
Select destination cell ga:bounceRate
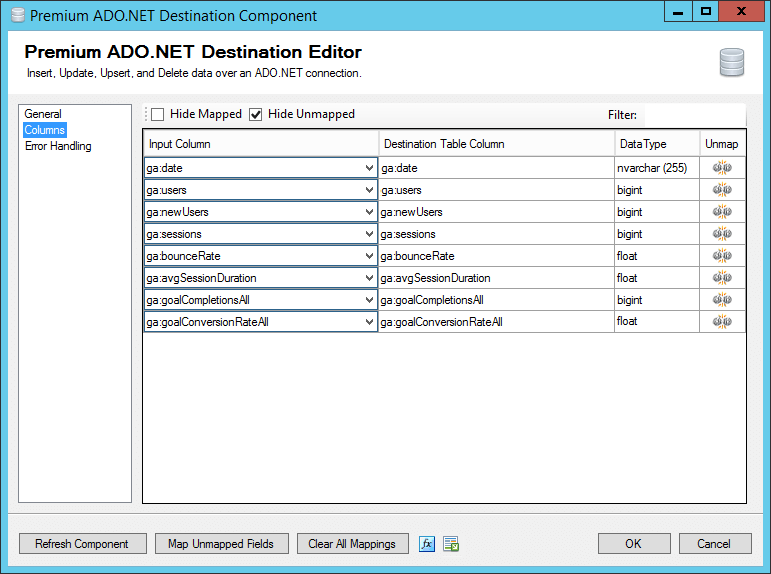click(x=496, y=256)
